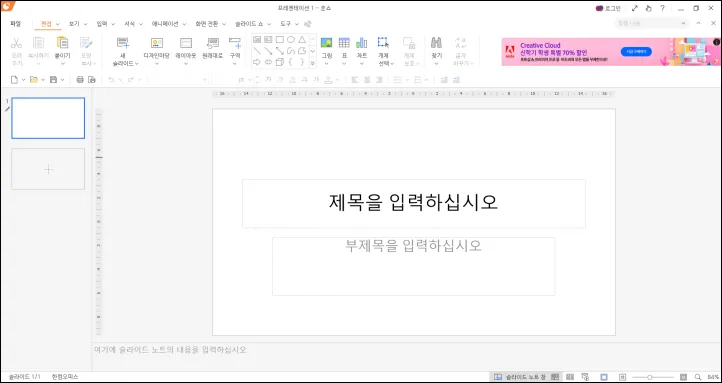Click the full screen arrows icon in title bar

635,8
